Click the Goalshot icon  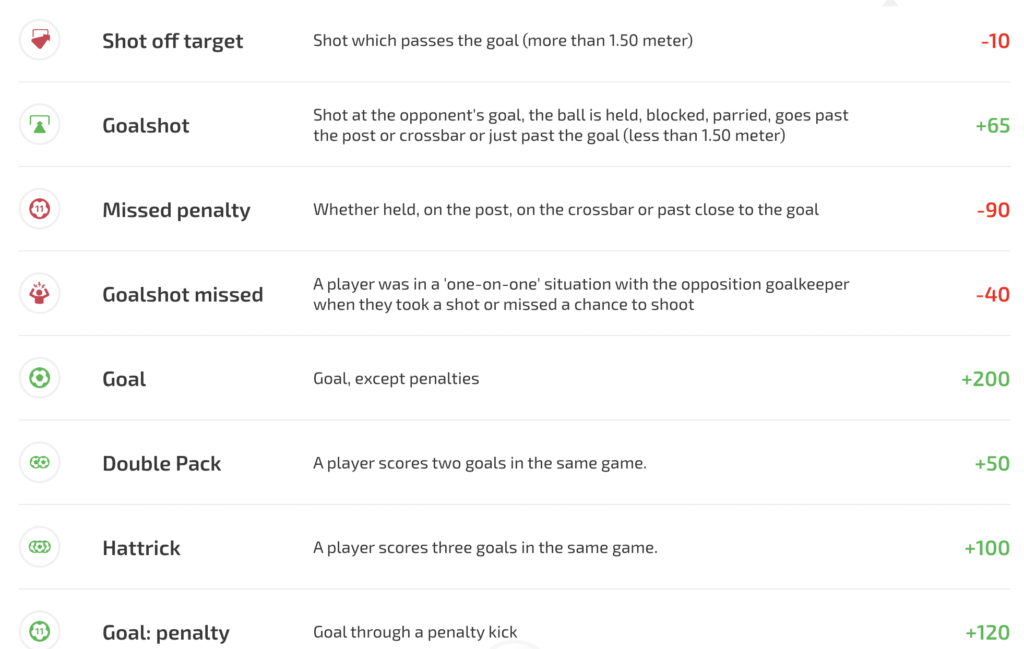[x=40, y=125]
